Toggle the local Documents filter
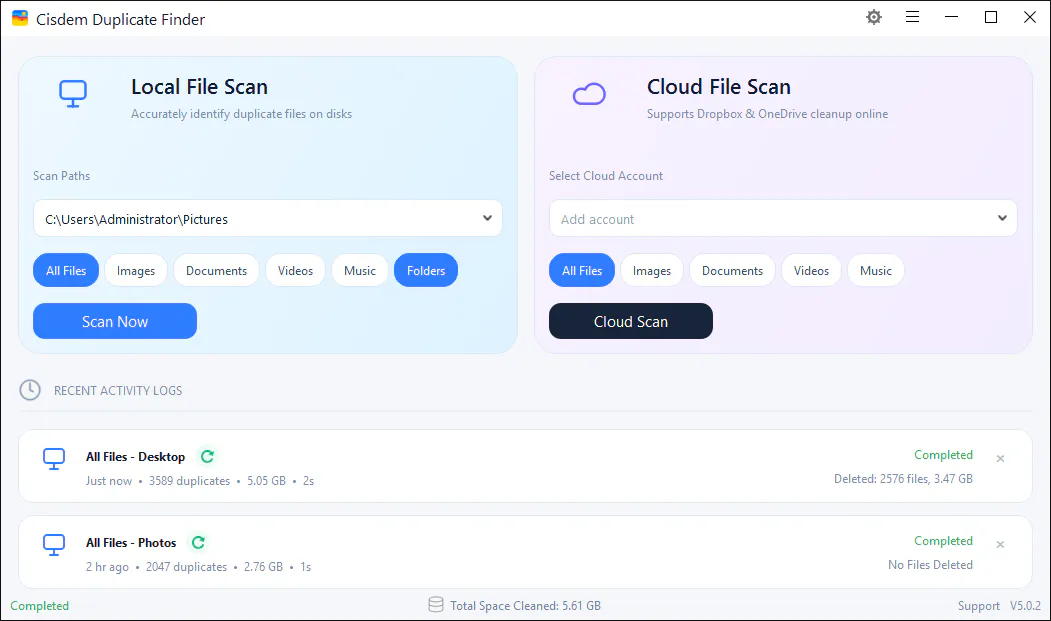Viewport: 1051px width, 621px height. (x=217, y=270)
